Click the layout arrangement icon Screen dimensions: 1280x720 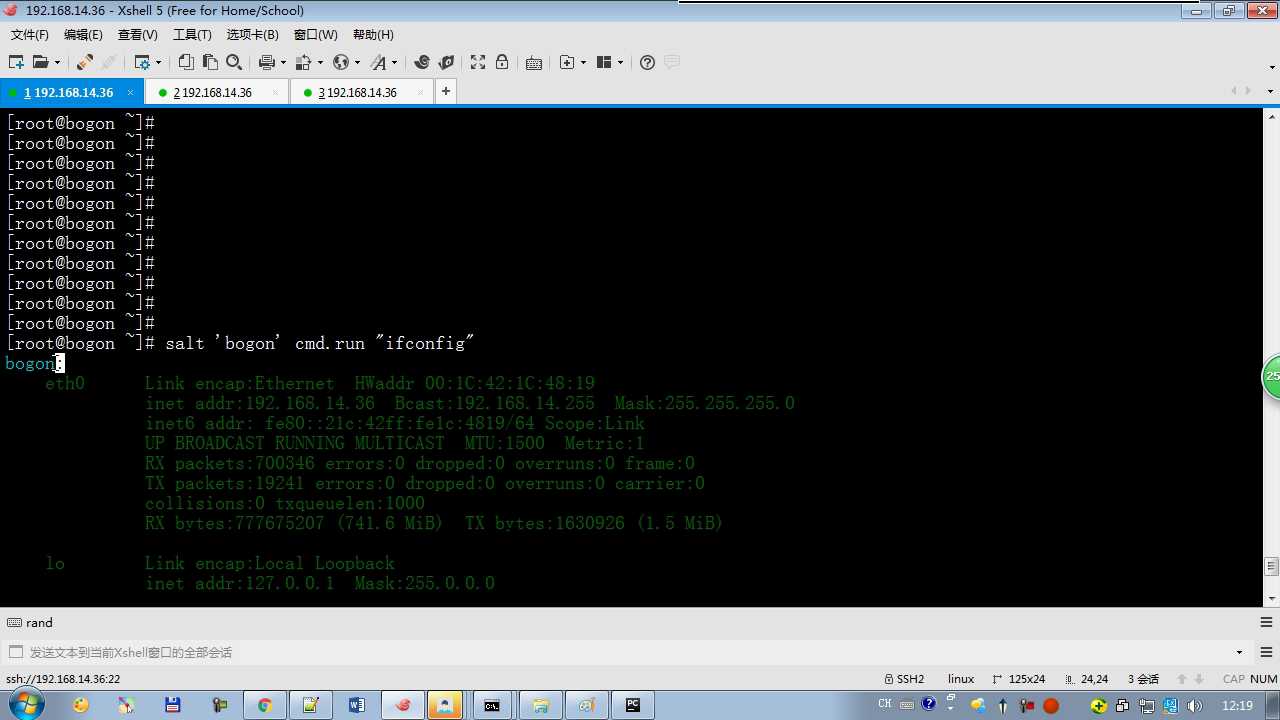[604, 62]
